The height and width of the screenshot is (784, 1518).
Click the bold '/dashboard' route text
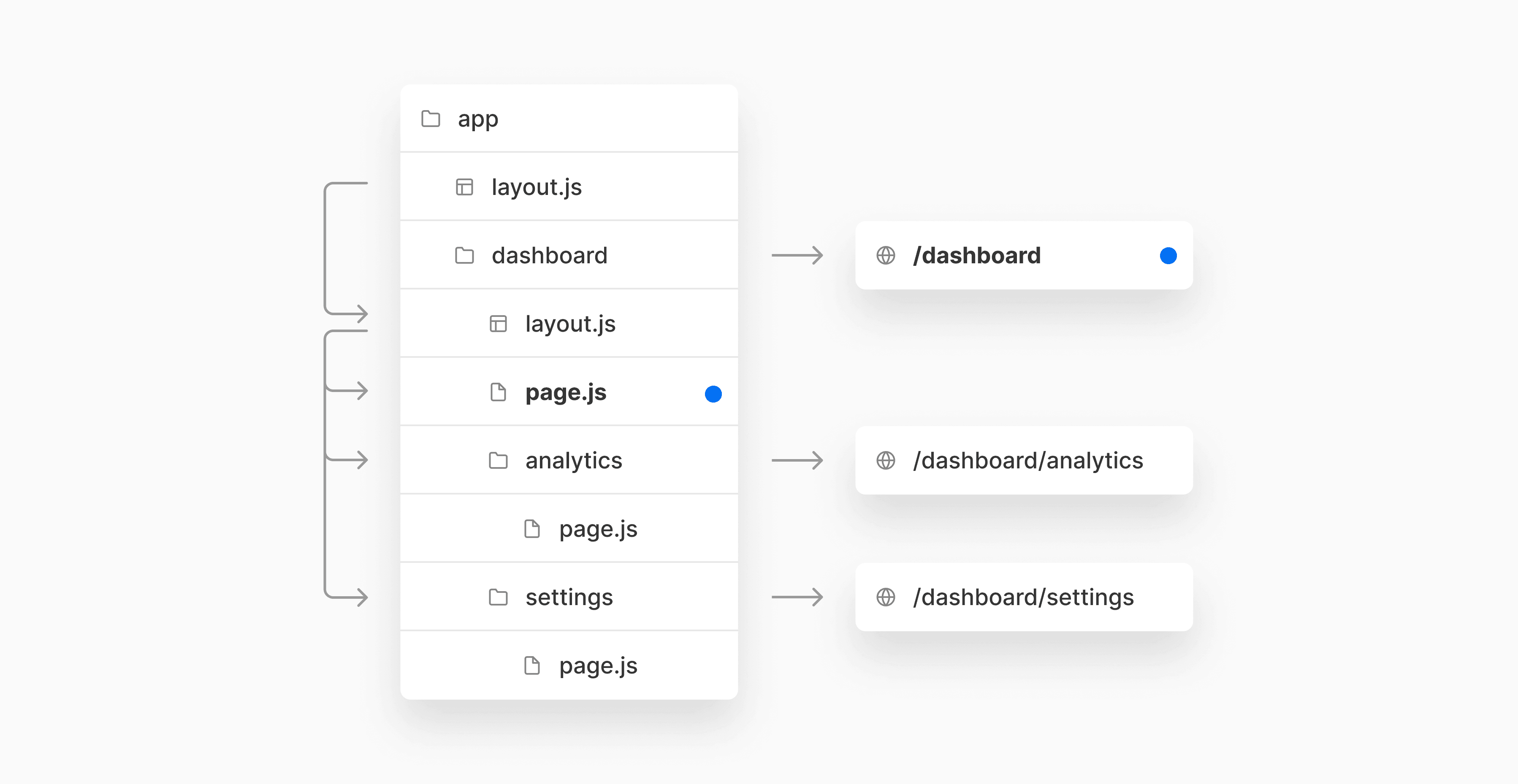point(976,256)
